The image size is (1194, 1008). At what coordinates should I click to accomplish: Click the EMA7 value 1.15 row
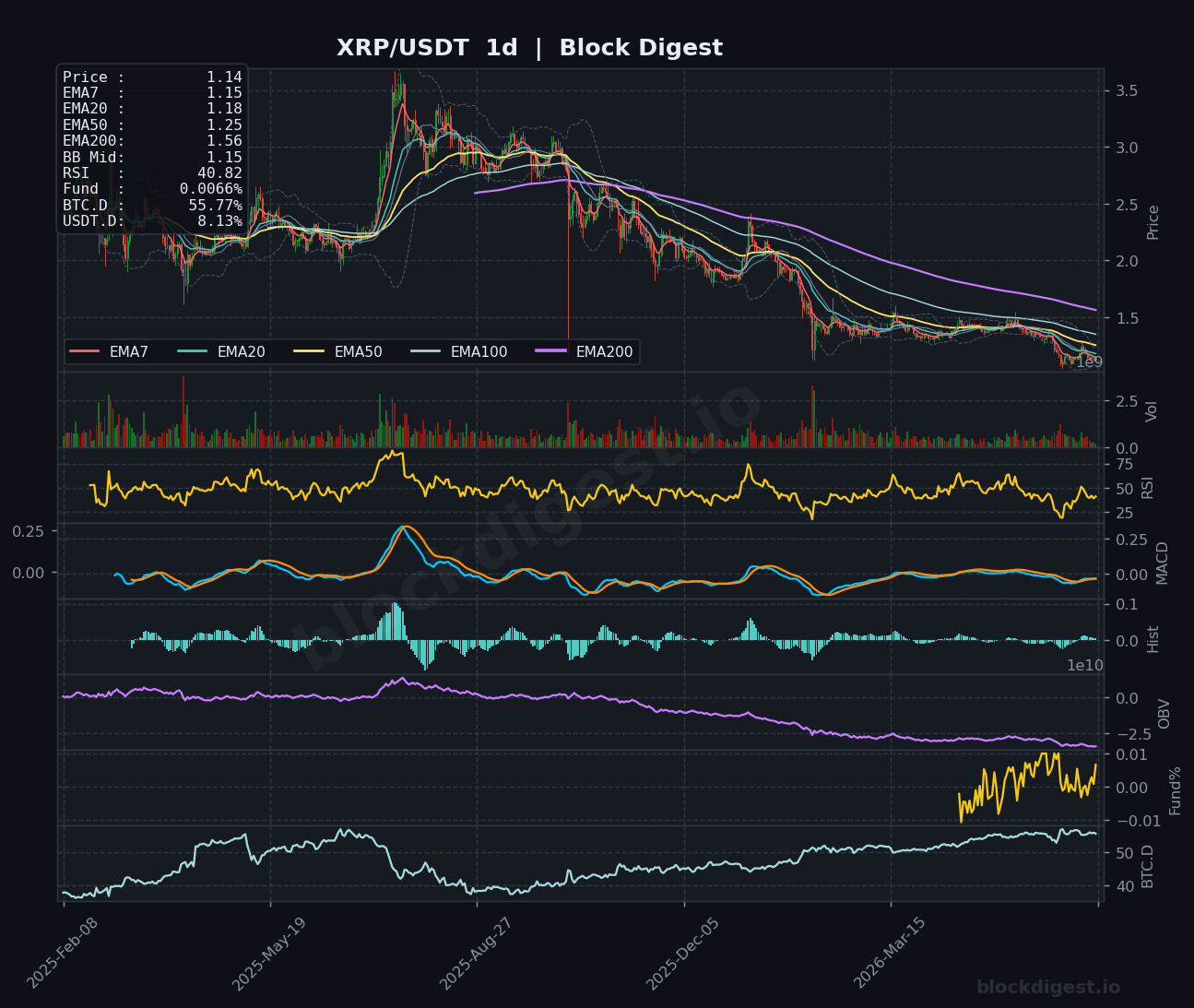point(152,92)
